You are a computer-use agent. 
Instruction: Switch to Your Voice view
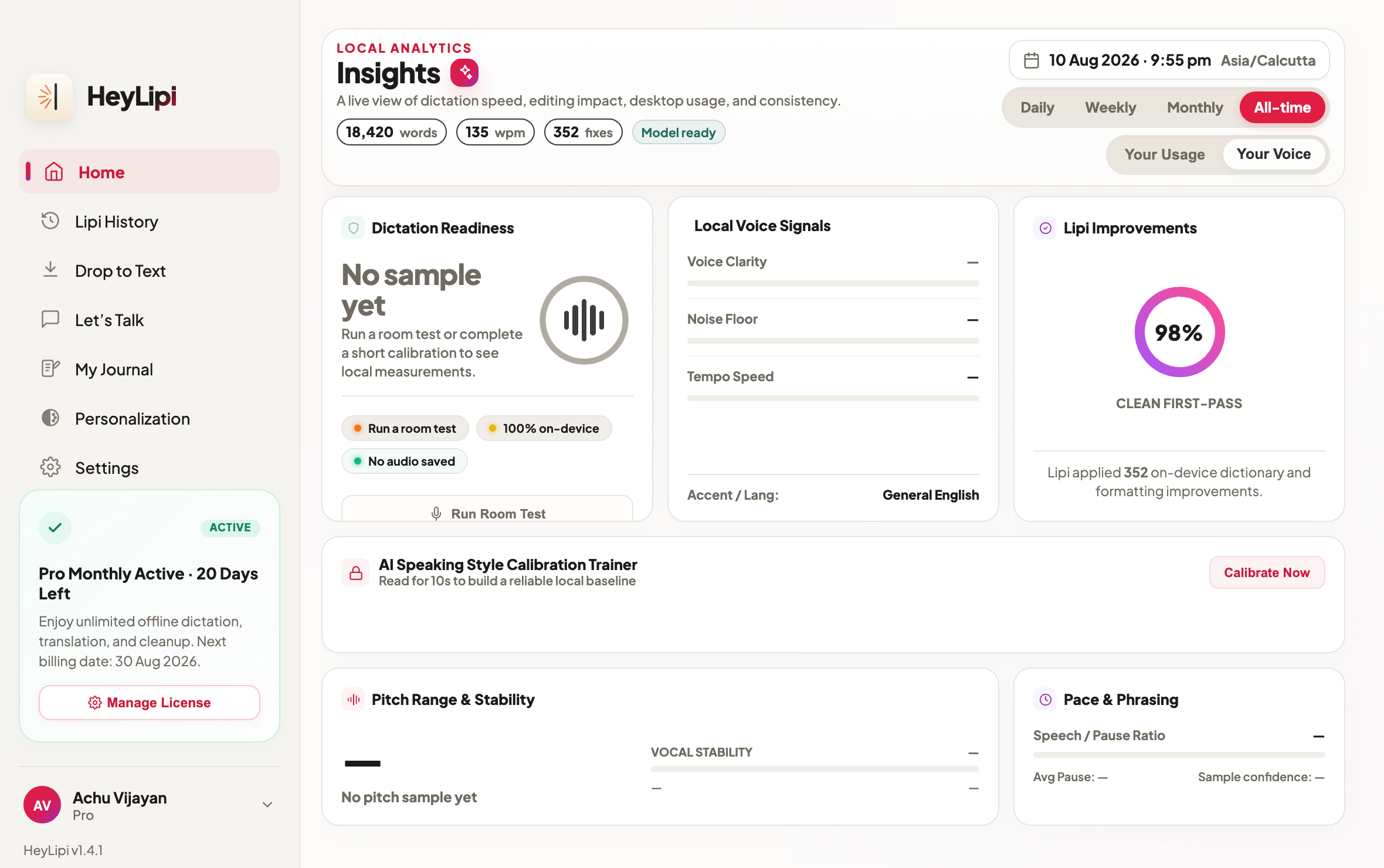(1274, 154)
